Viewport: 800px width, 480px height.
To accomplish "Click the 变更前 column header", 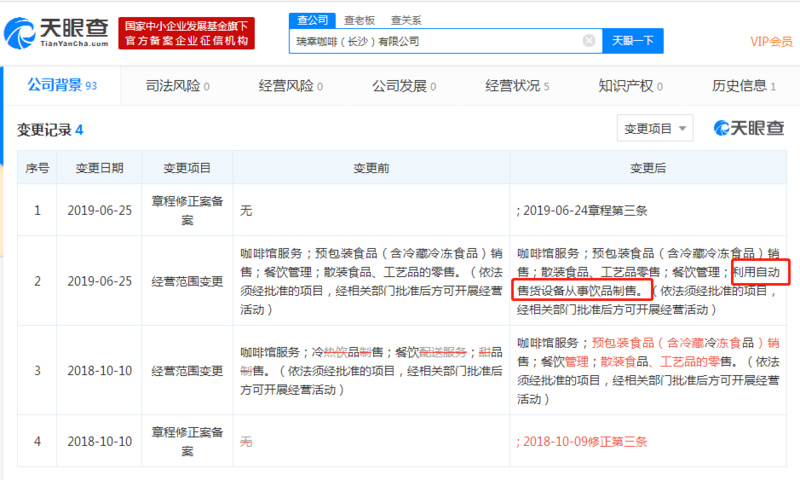I will click(x=371, y=168).
